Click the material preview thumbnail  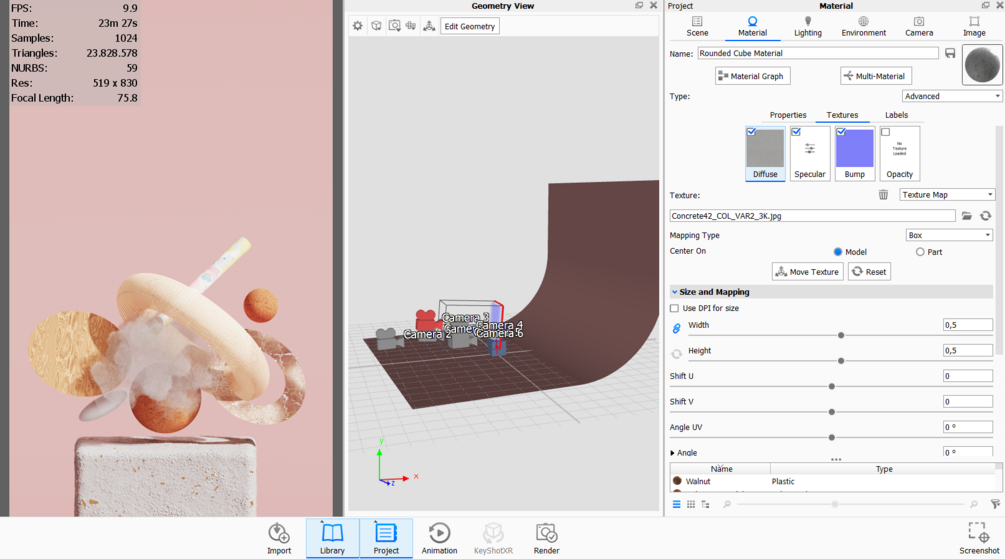pyautogui.click(x=982, y=64)
